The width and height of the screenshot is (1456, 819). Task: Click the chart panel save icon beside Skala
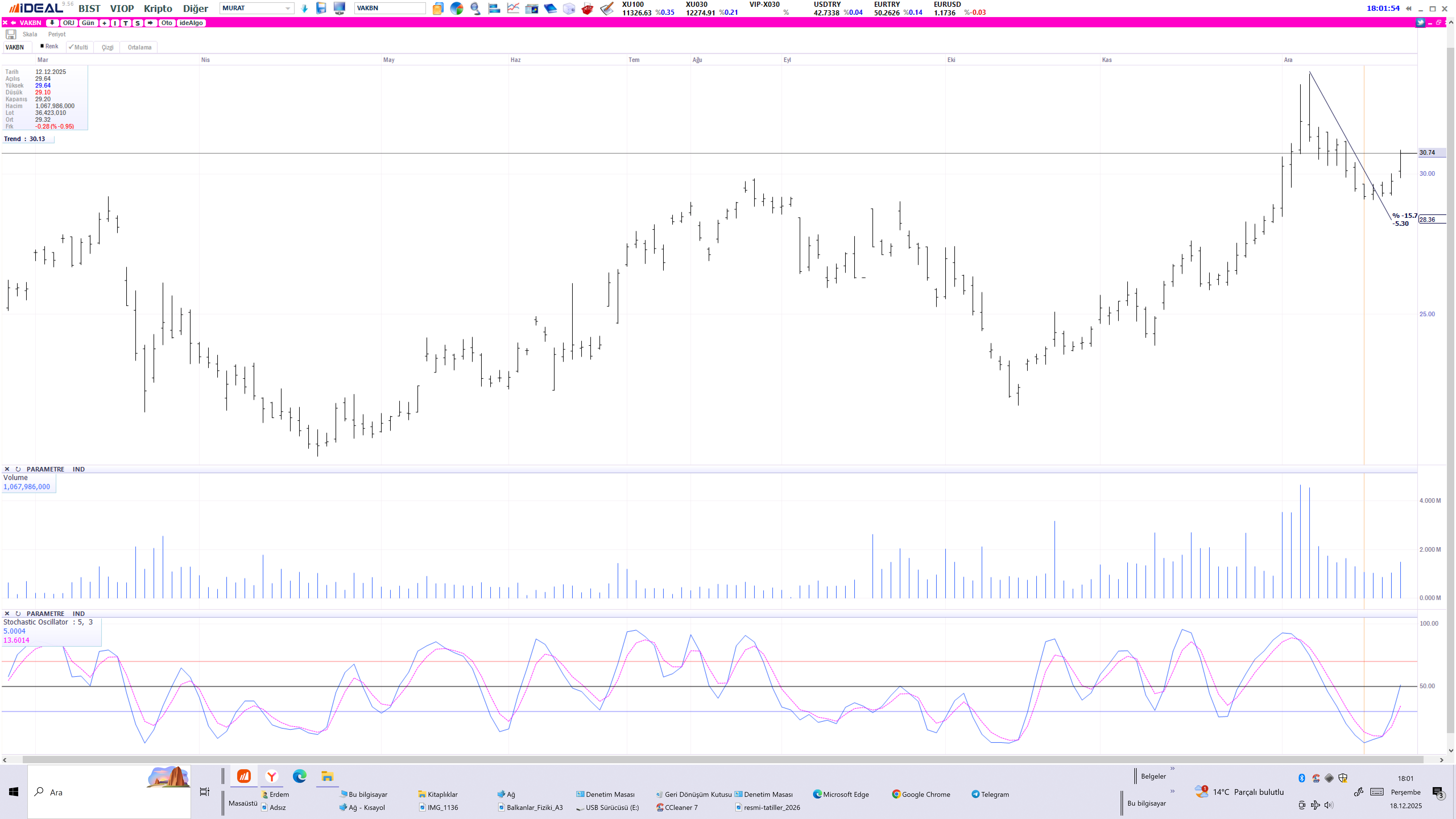point(11,34)
